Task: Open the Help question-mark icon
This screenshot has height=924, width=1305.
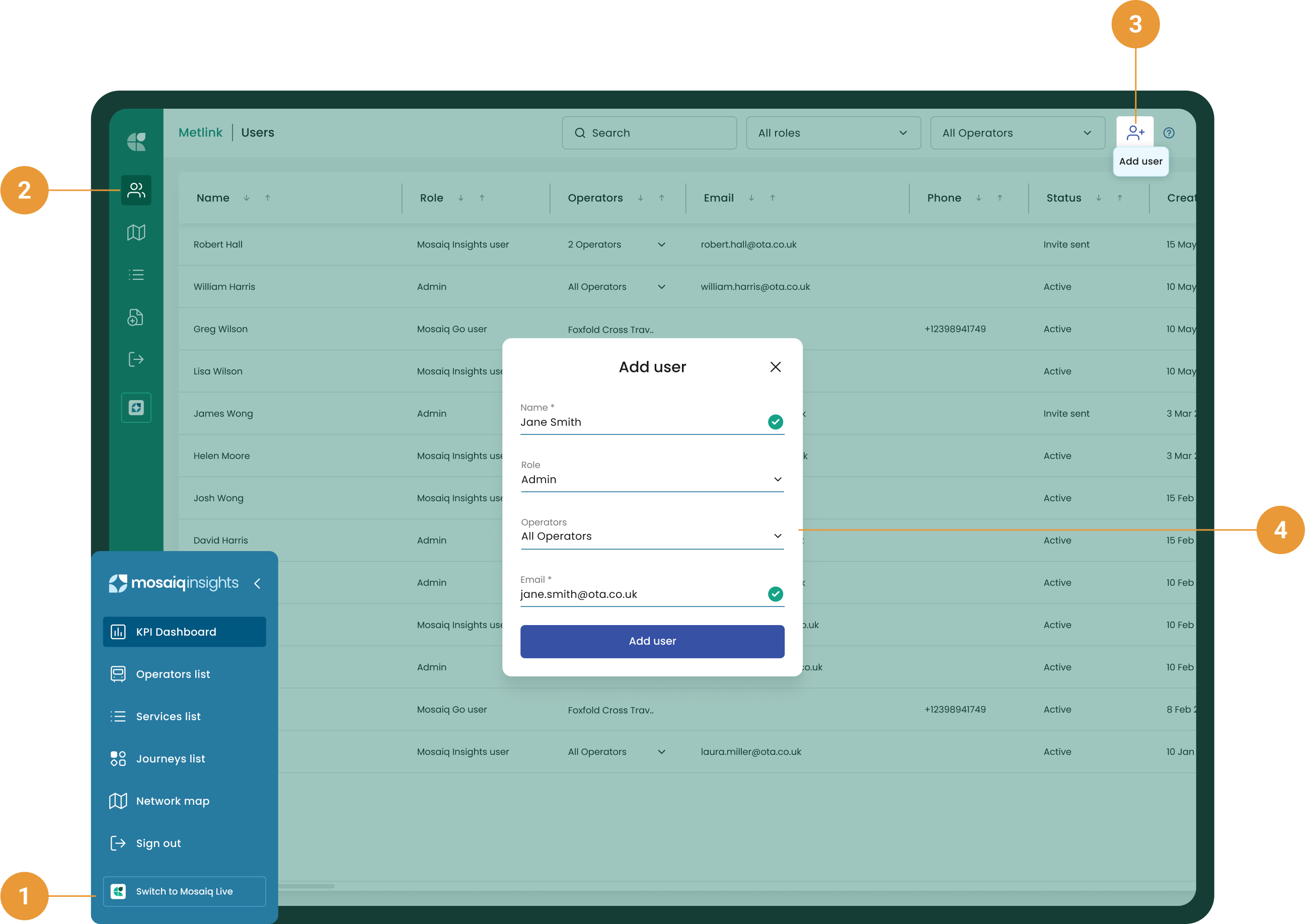Action: (x=1170, y=132)
